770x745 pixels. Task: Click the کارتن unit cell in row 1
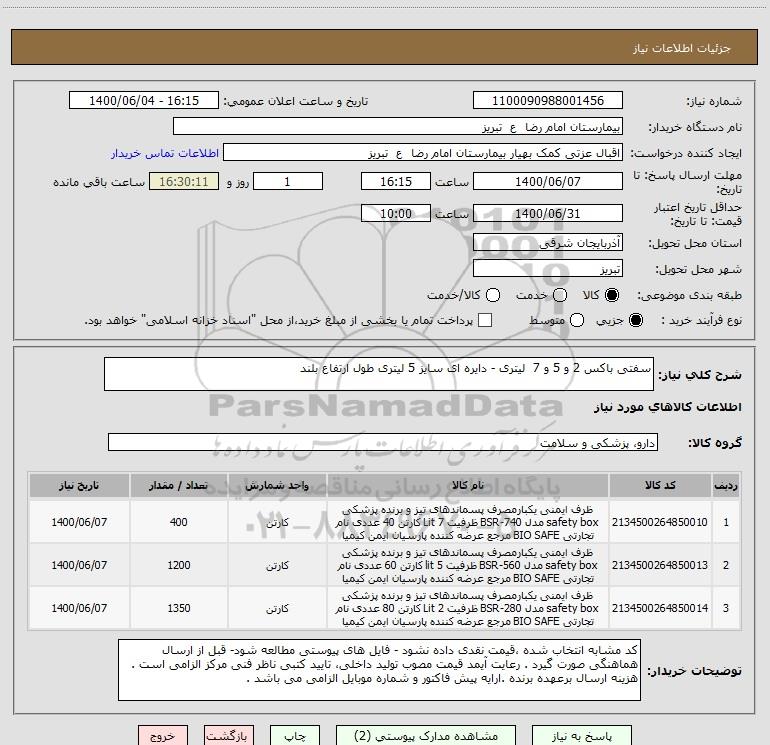pos(277,523)
